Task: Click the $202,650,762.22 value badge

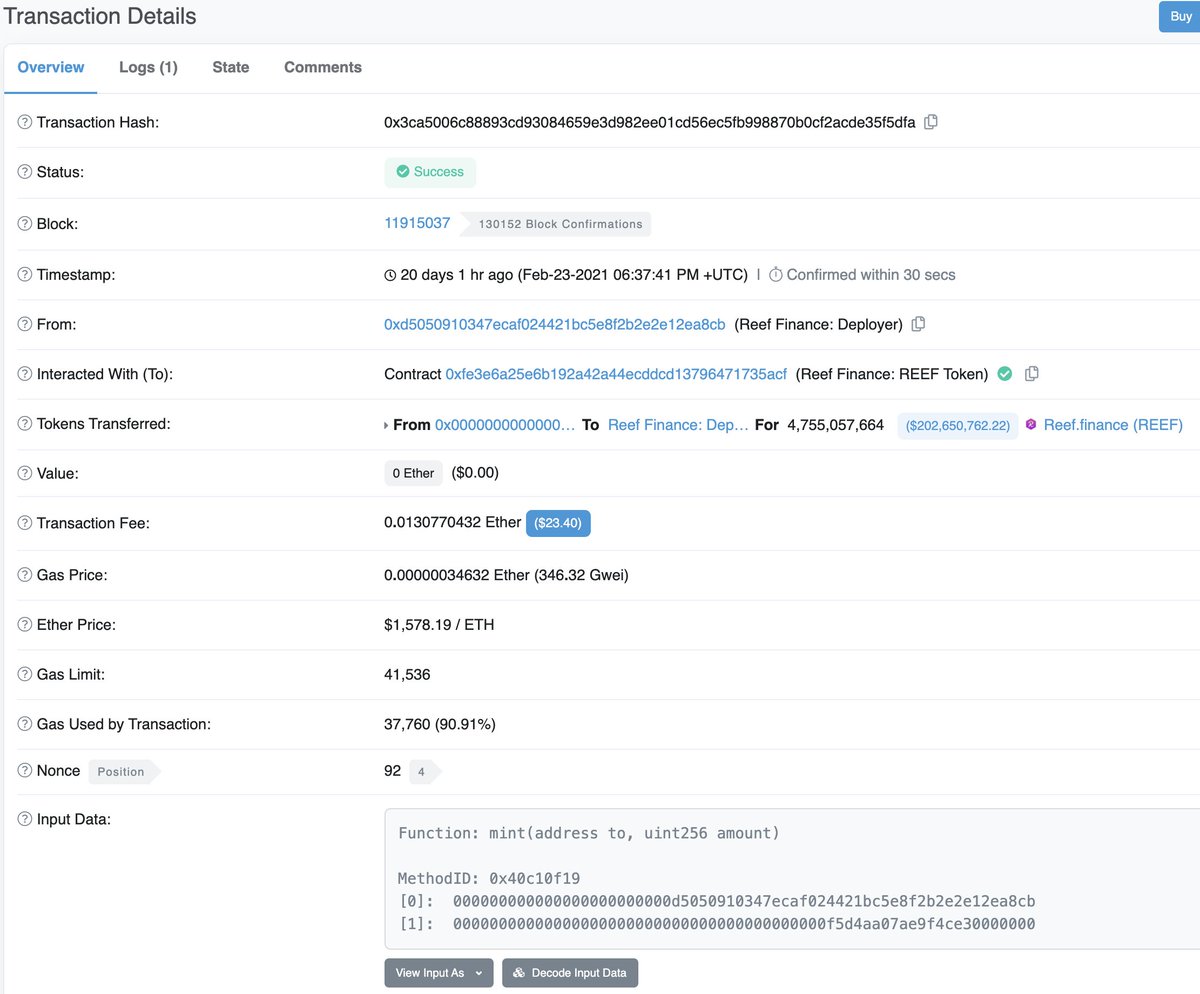Action: [958, 425]
